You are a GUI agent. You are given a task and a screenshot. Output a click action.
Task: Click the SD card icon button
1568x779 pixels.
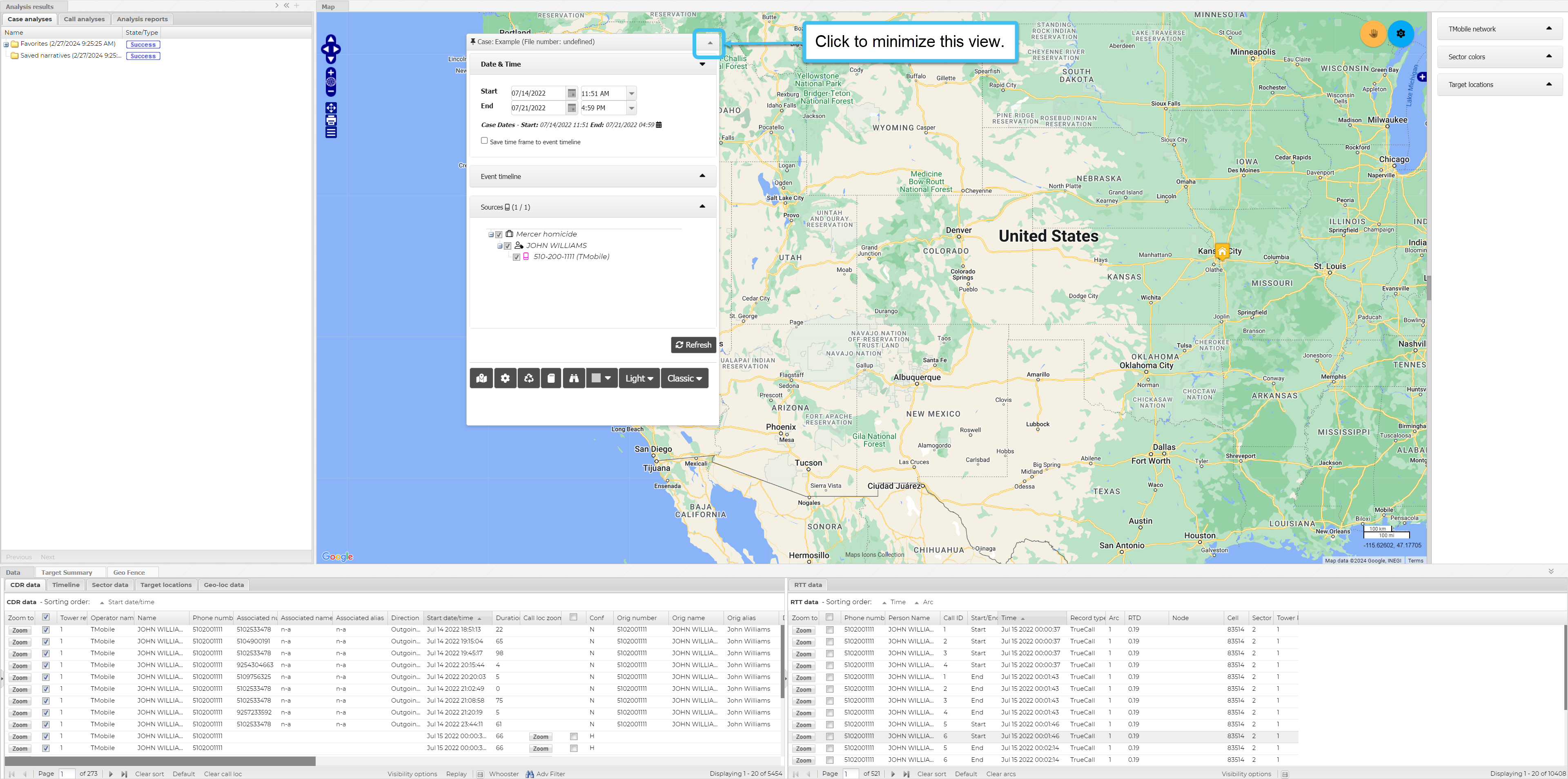pyautogui.click(x=551, y=378)
